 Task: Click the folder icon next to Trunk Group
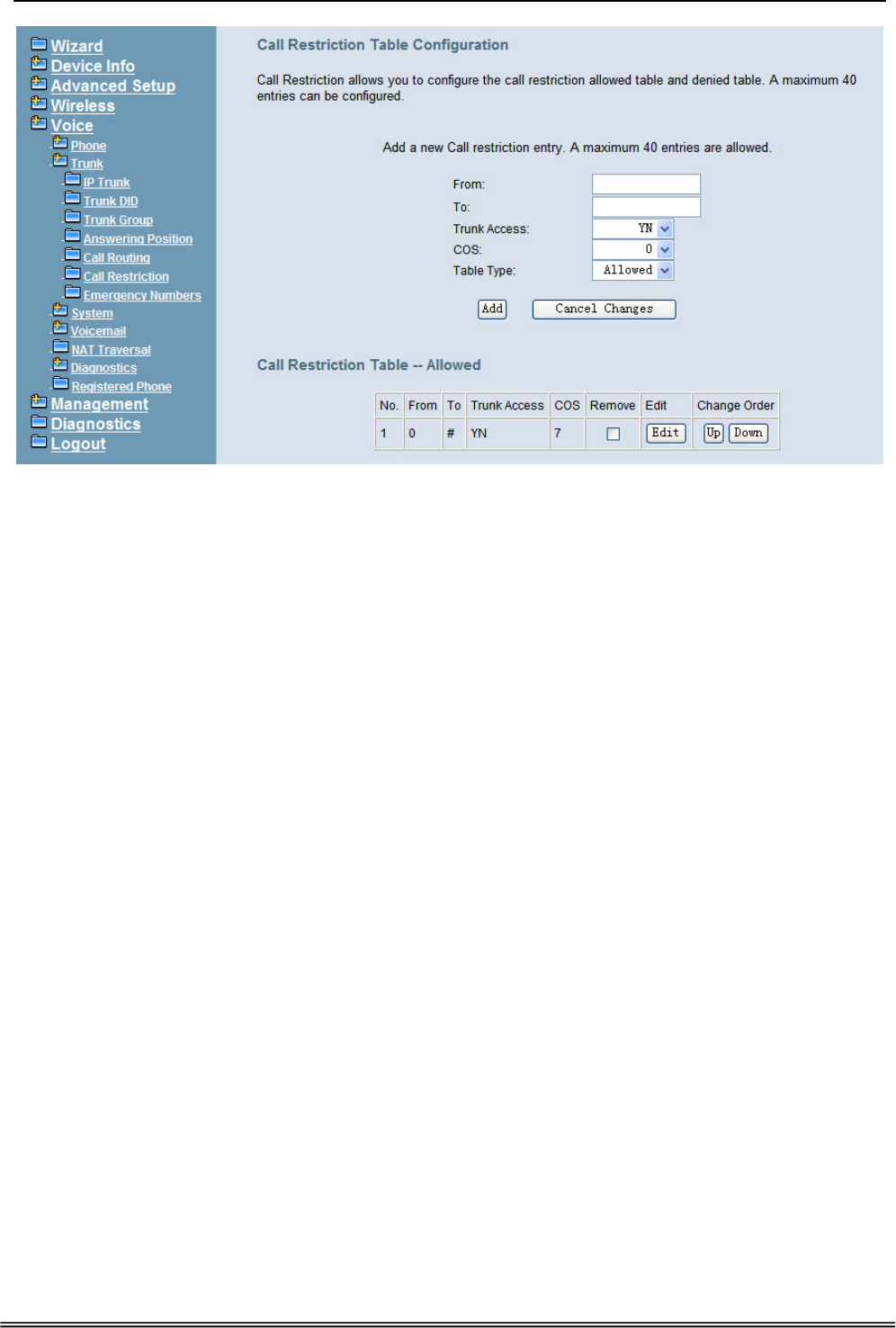point(73,217)
